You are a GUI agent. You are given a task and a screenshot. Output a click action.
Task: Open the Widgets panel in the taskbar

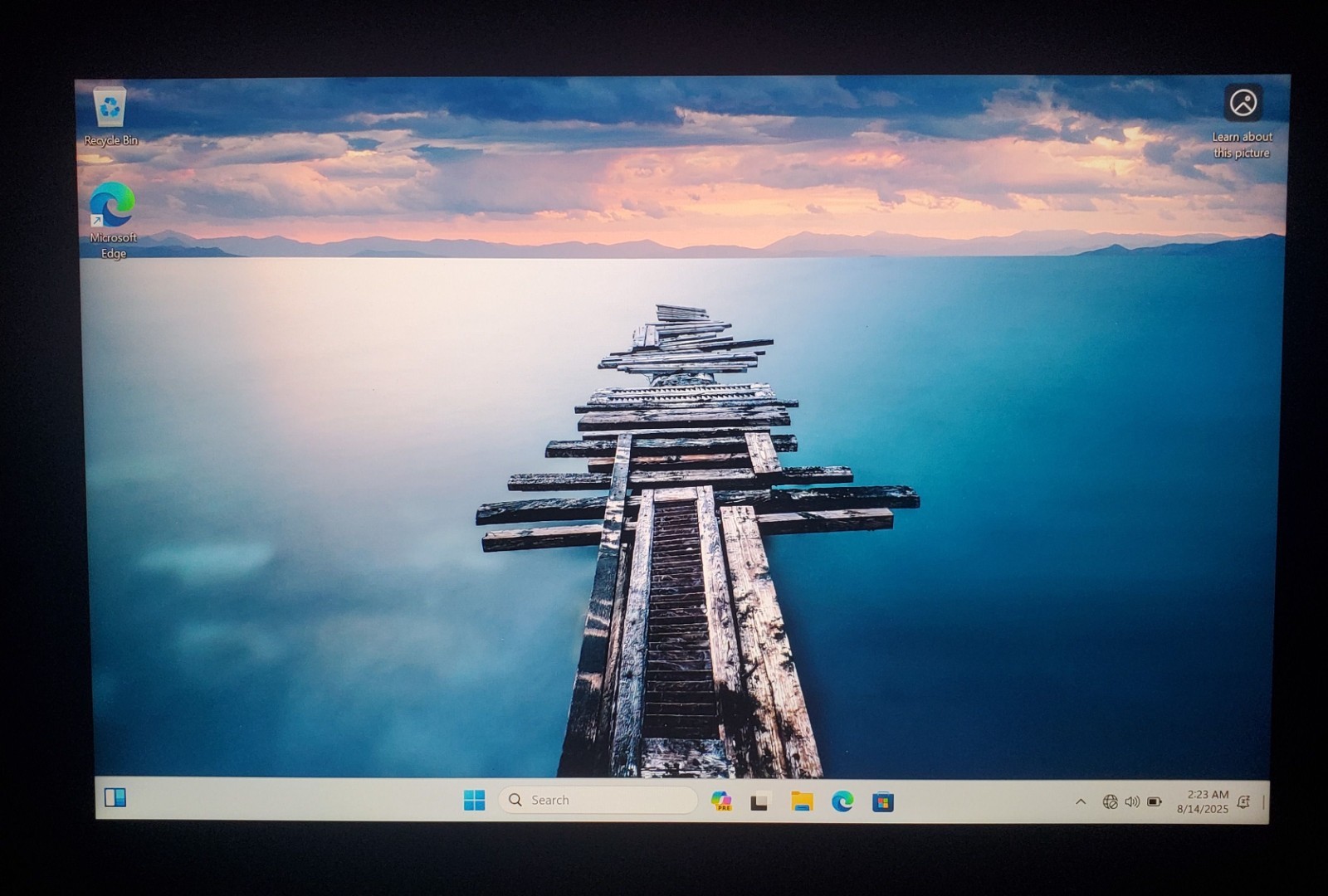[x=115, y=797]
